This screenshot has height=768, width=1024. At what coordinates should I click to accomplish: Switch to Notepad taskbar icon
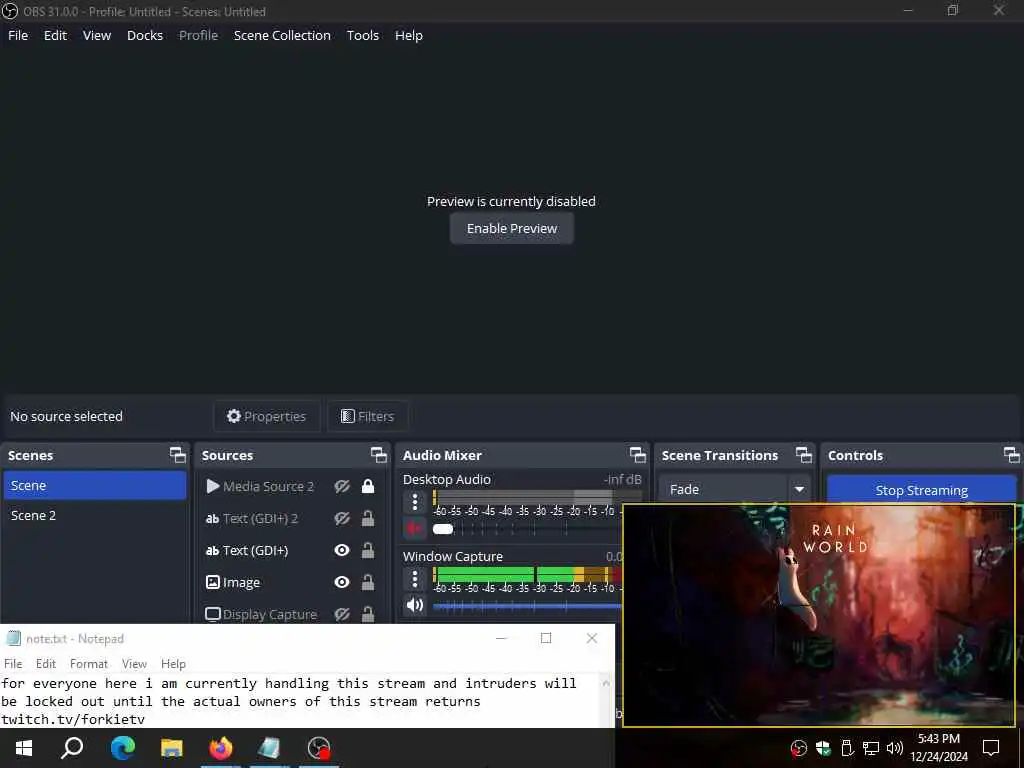point(269,748)
